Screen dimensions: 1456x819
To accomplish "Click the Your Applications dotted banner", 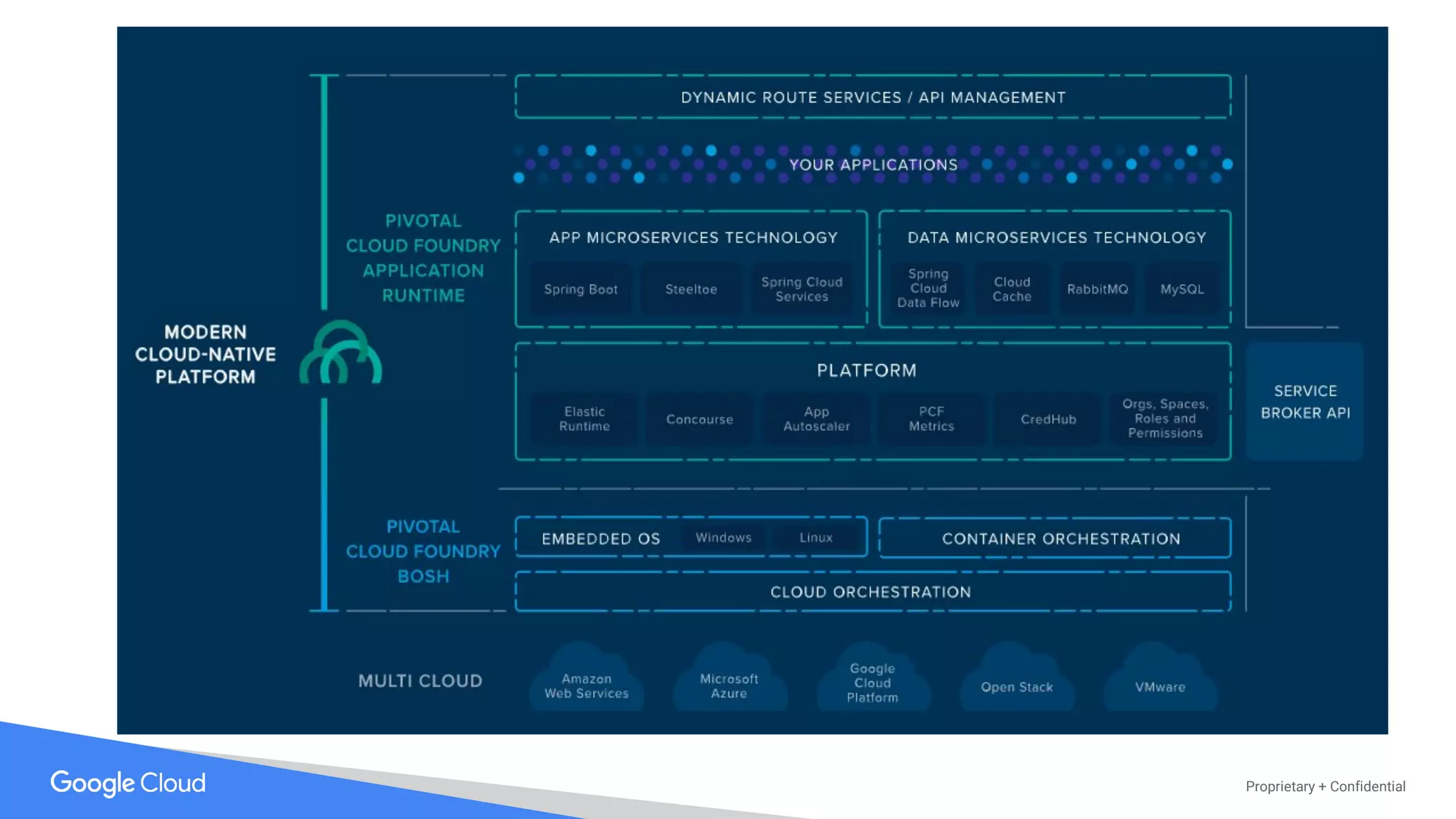I will 873,165.
